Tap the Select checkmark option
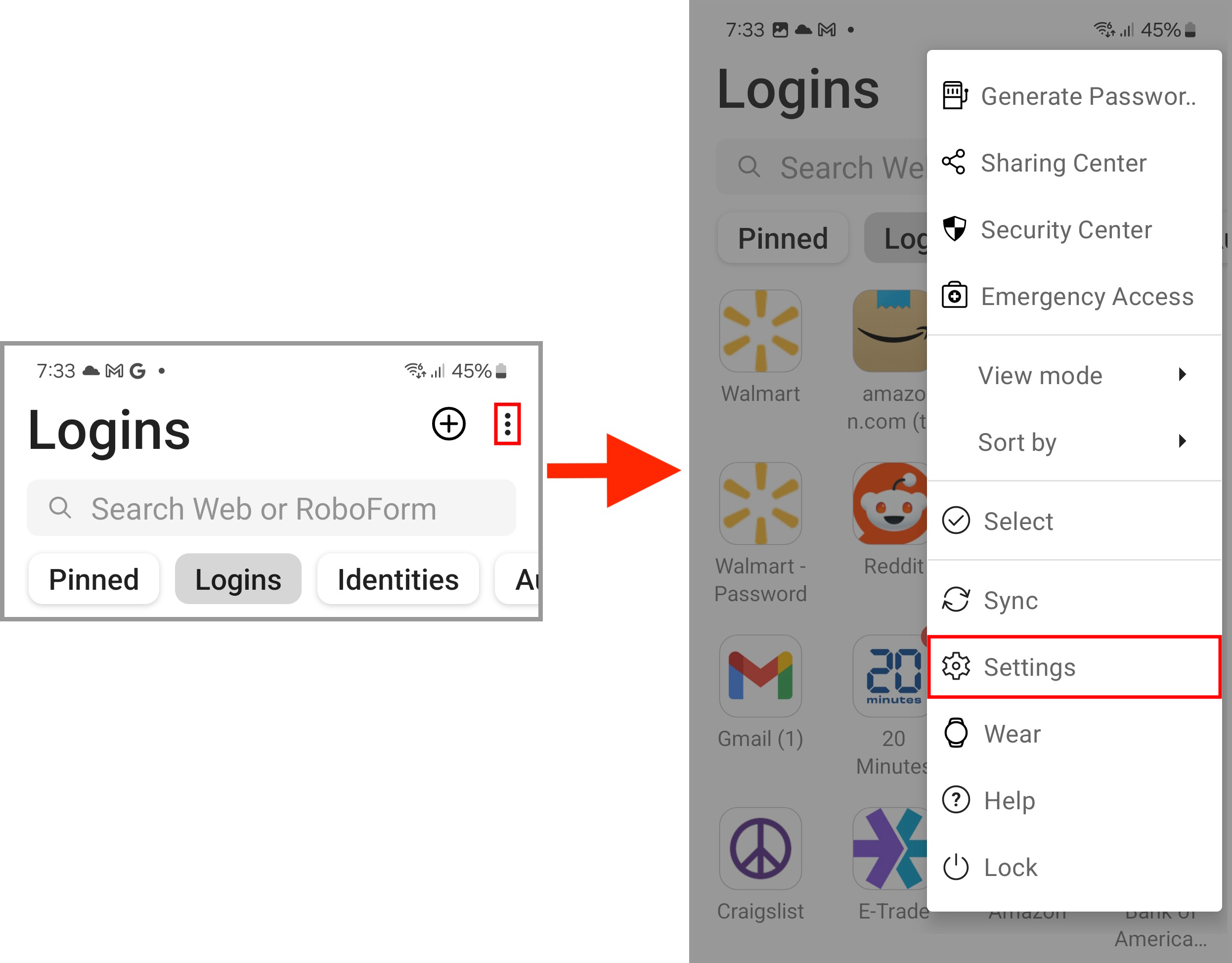 1073,521
